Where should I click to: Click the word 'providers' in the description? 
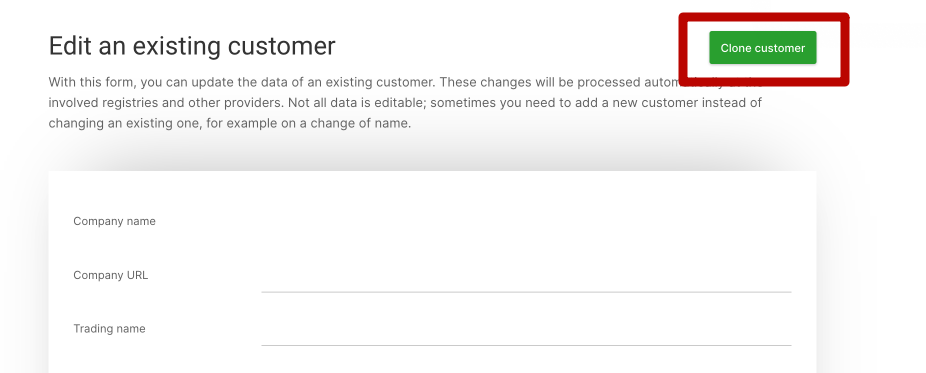click(257, 103)
